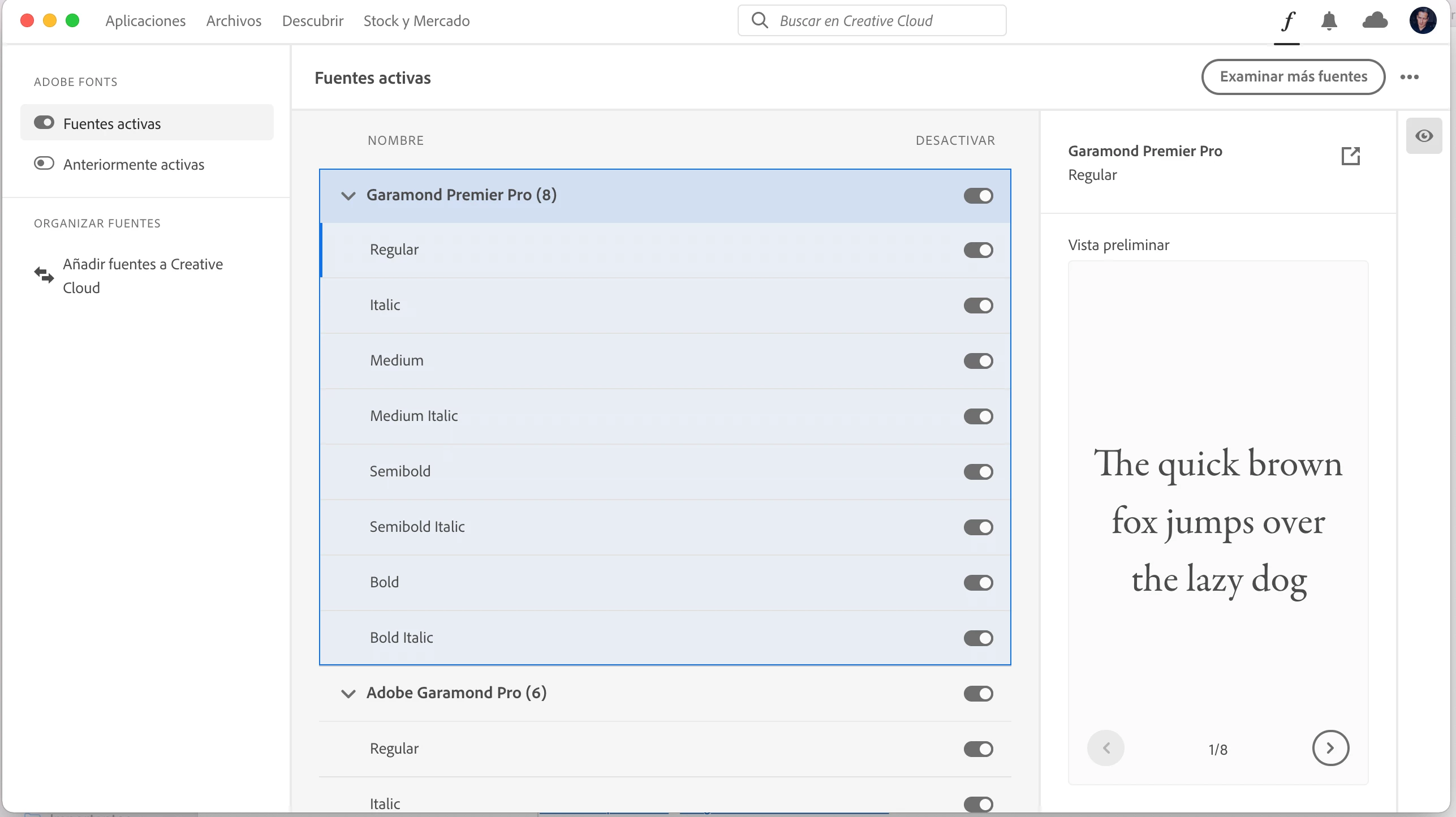
Task: Open the user profile avatar
Action: (x=1423, y=21)
